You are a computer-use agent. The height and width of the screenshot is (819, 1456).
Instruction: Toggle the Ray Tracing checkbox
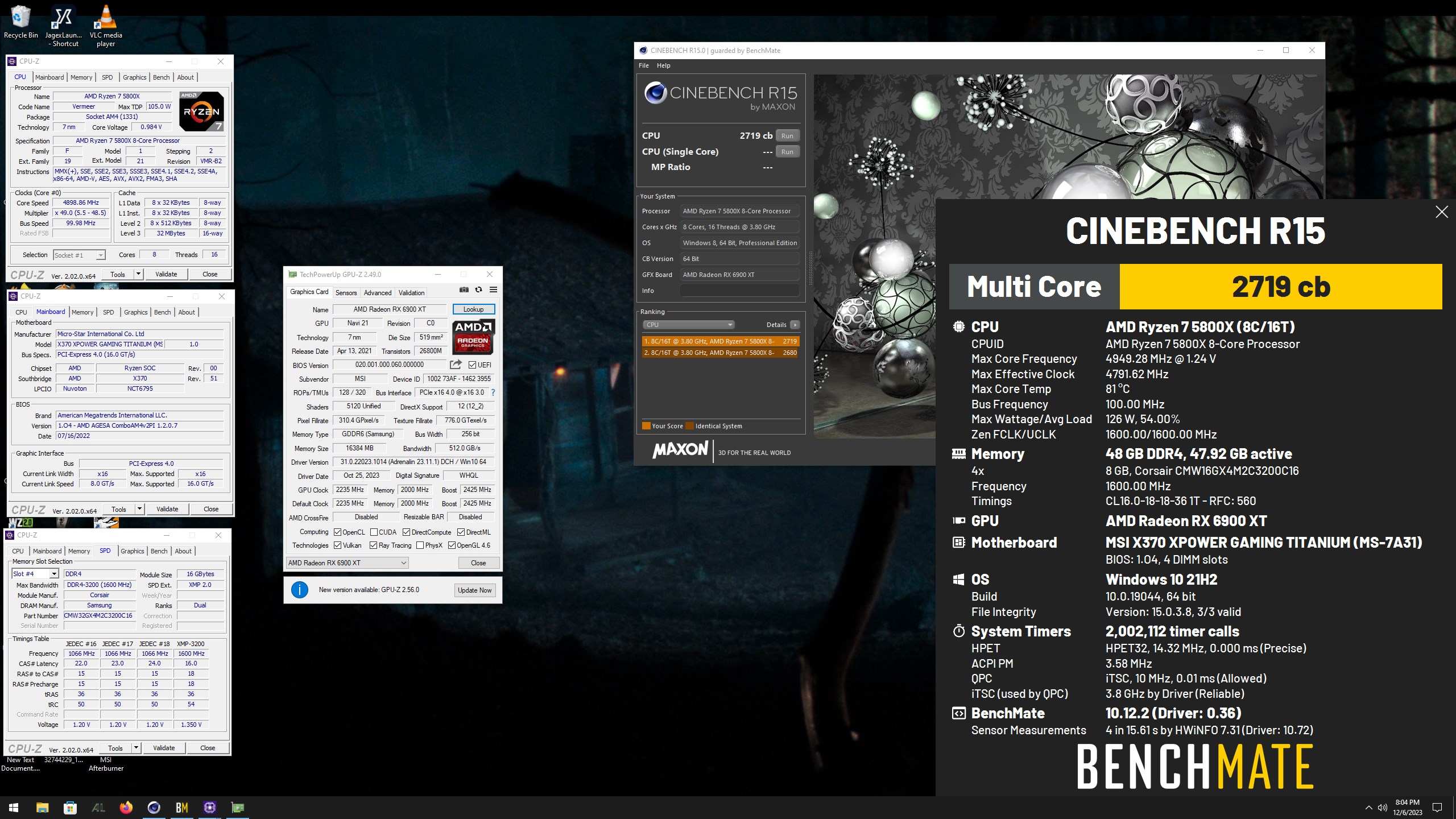coord(373,545)
